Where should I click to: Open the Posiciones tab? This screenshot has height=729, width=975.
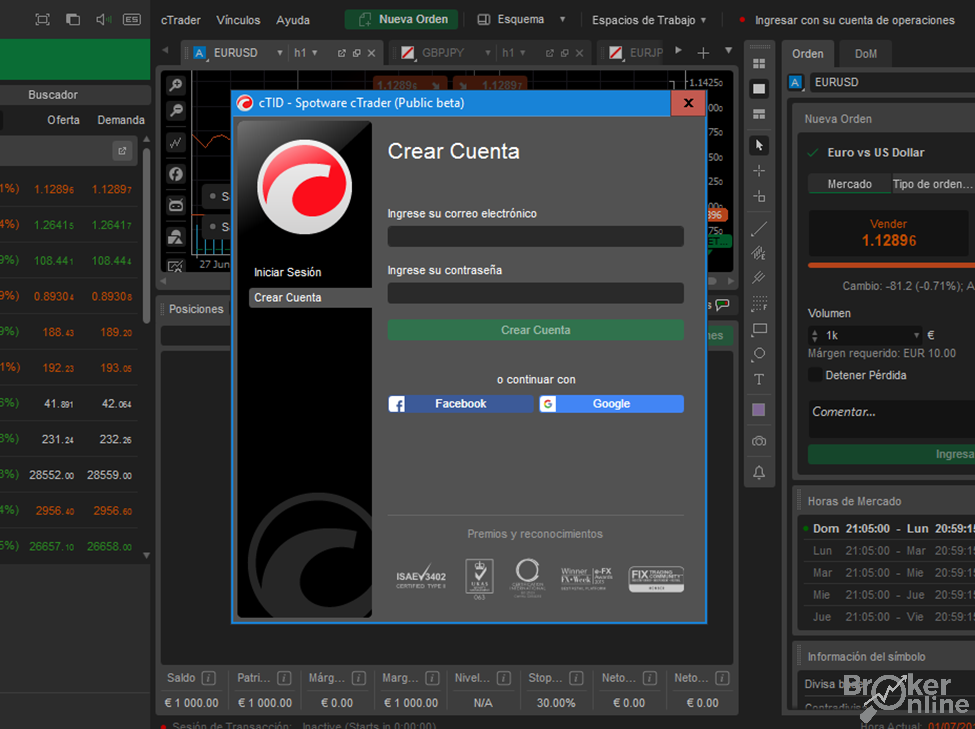coord(196,309)
